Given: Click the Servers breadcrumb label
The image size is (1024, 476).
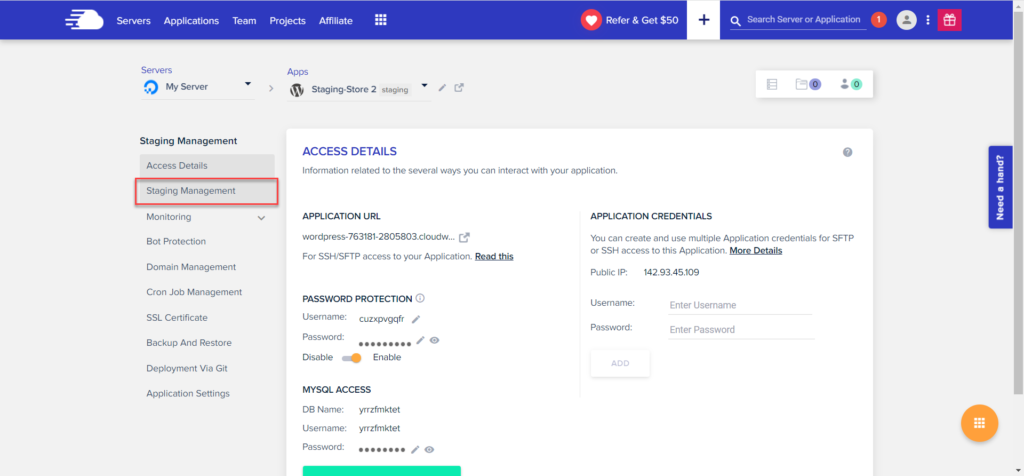Looking at the screenshot, I should point(156,70).
